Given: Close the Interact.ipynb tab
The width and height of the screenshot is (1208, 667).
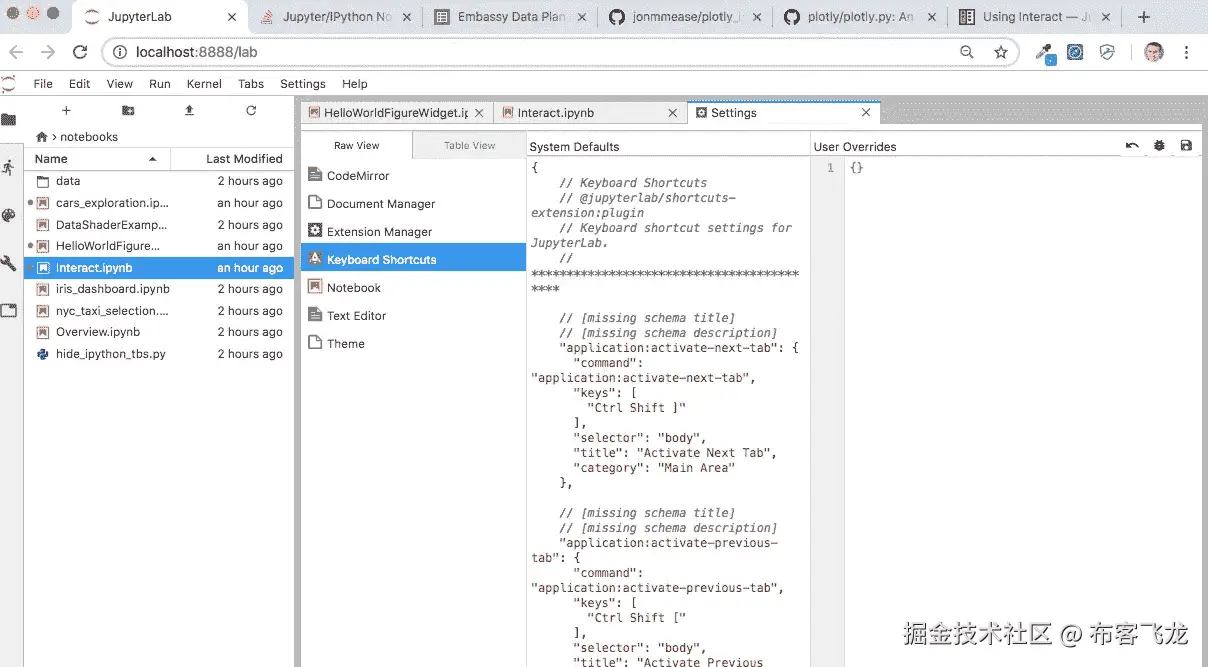Looking at the screenshot, I should (673, 113).
